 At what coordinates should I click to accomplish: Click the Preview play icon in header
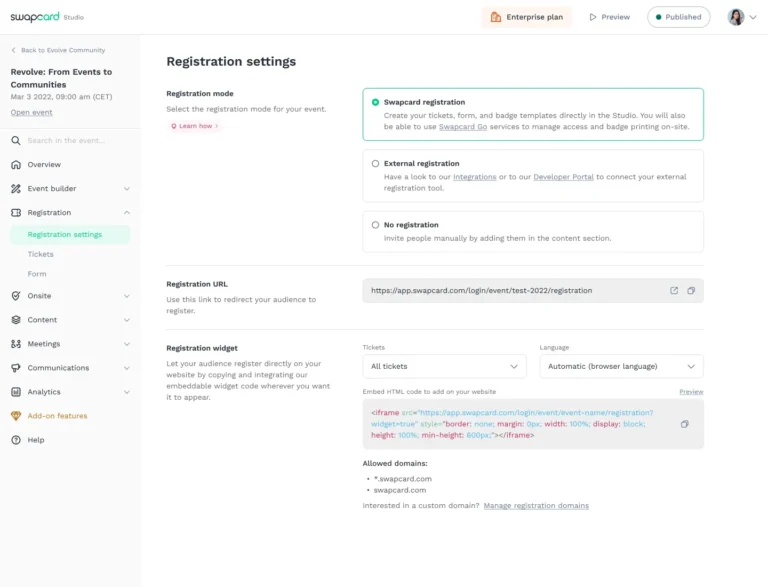click(593, 17)
